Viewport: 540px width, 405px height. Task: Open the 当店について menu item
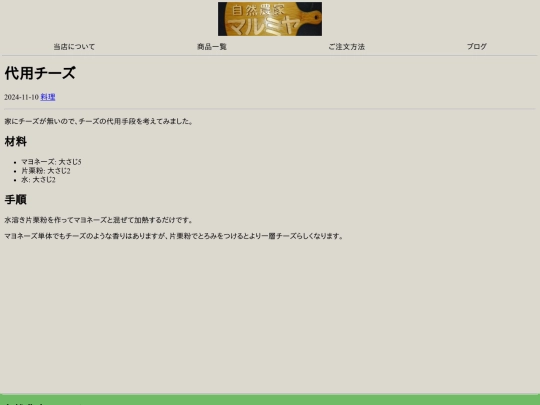(x=74, y=47)
